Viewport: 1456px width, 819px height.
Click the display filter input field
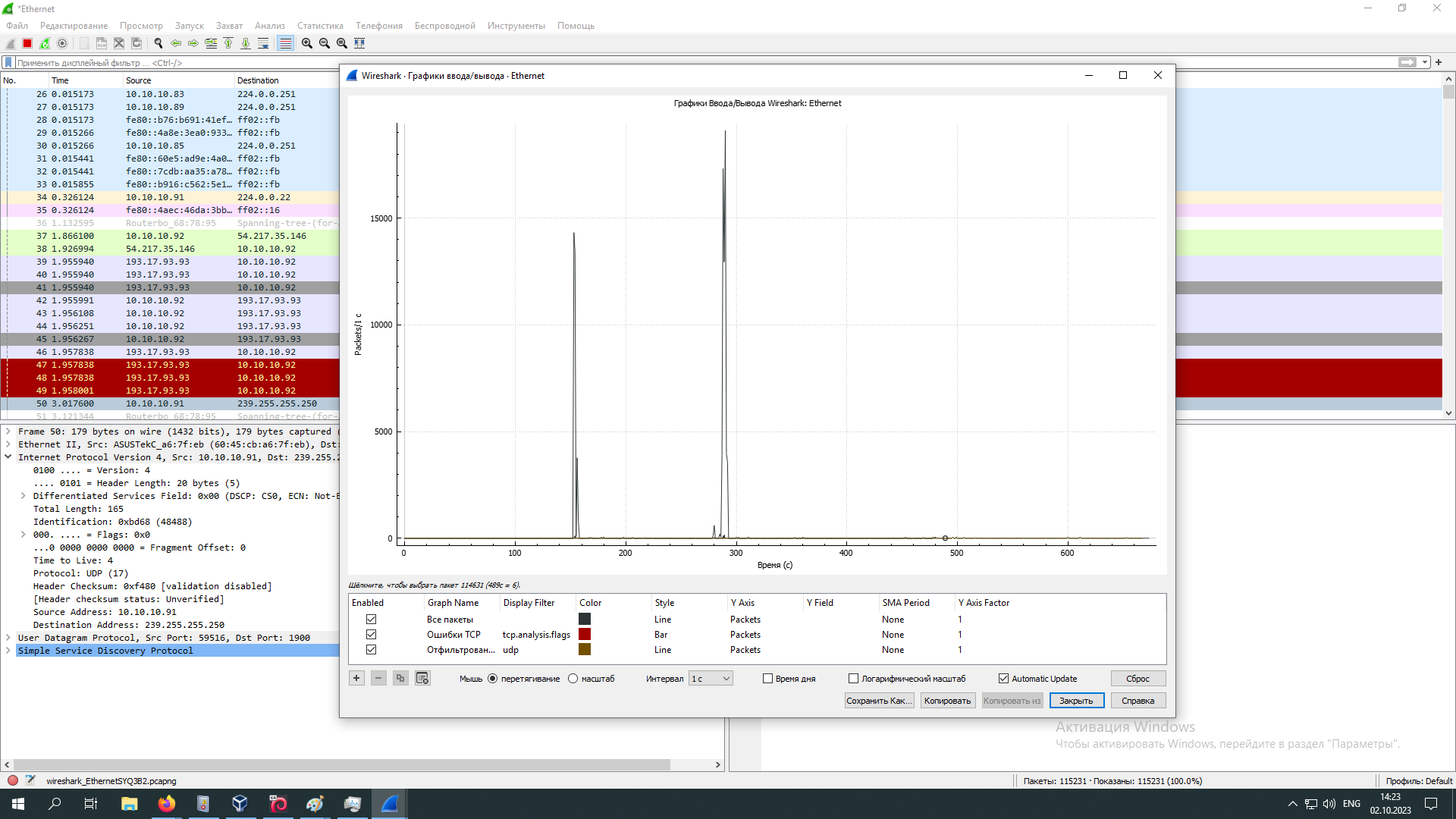(705, 63)
